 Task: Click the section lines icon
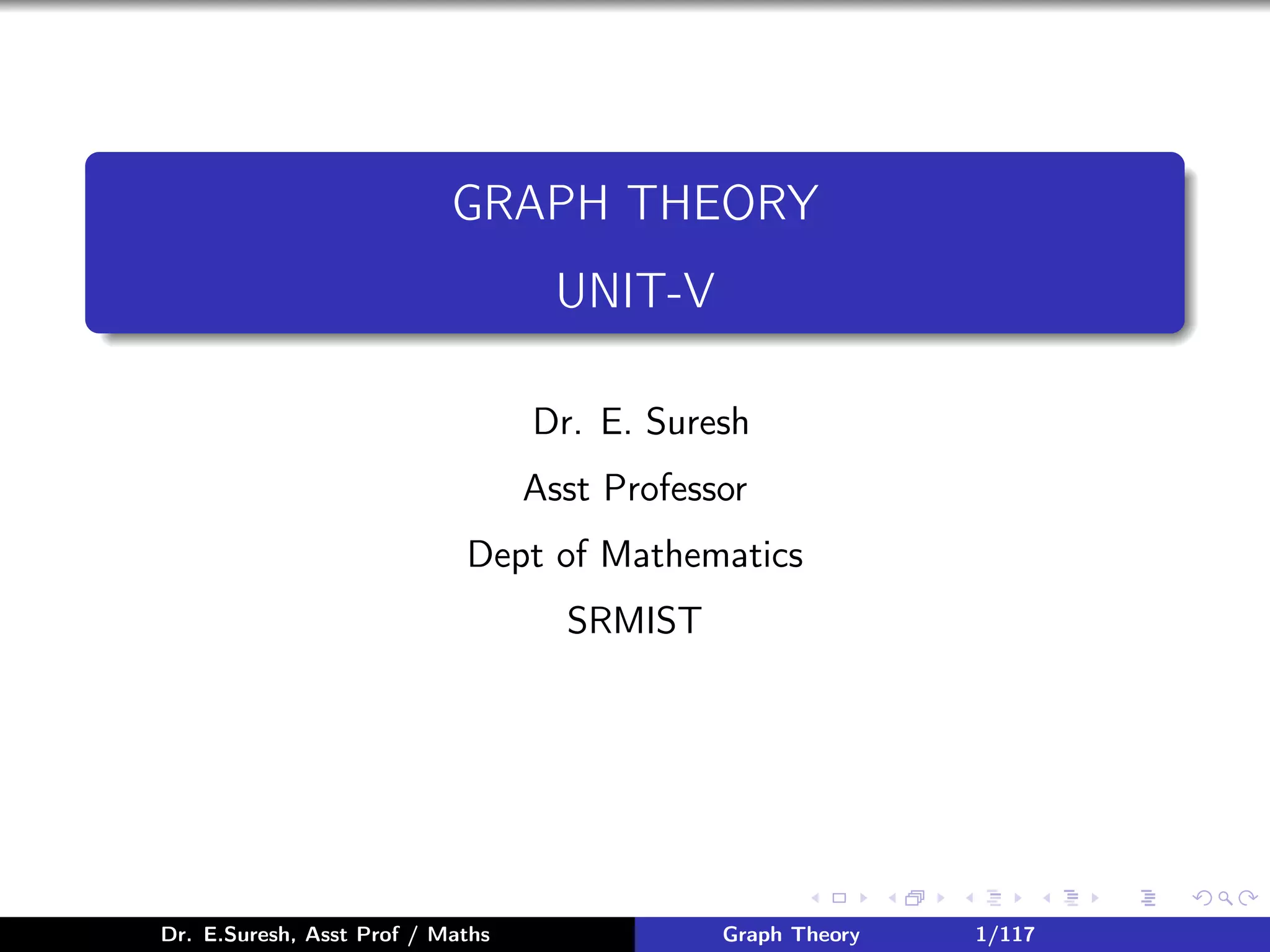coord(1071,898)
